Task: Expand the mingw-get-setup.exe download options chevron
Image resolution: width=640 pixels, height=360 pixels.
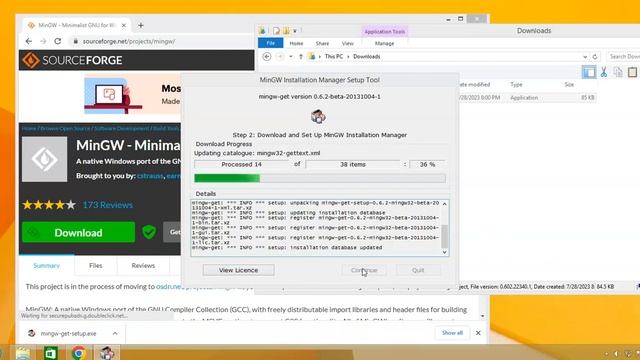Action: point(115,333)
